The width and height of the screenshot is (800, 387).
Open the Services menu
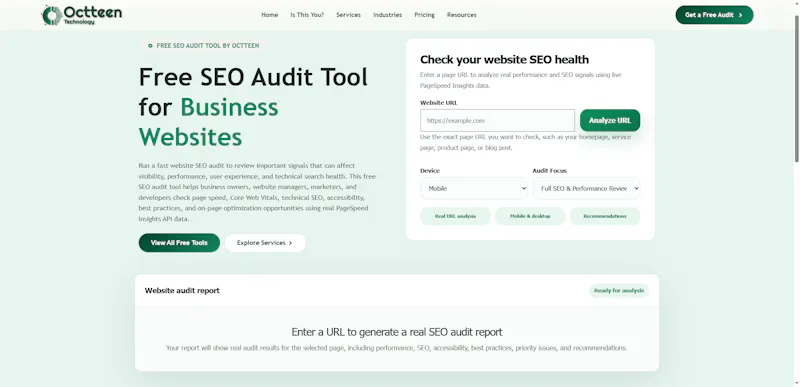point(348,15)
